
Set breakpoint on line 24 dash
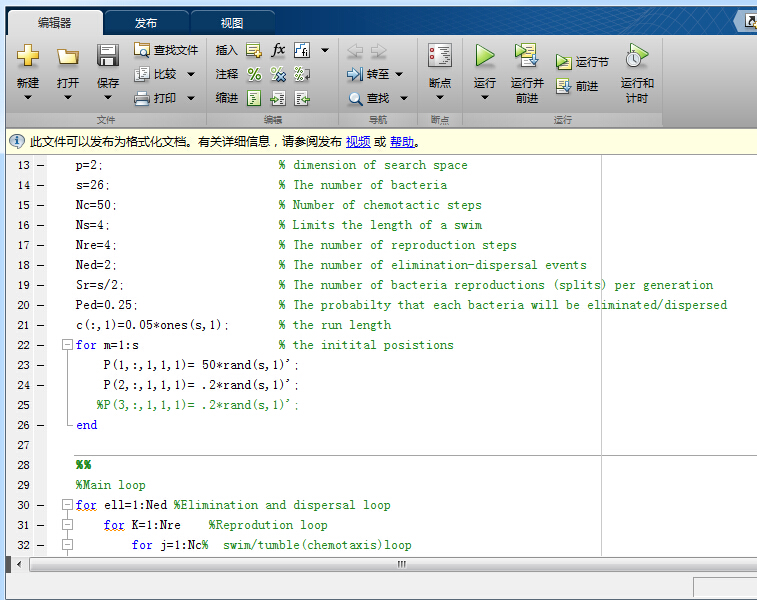pos(41,385)
